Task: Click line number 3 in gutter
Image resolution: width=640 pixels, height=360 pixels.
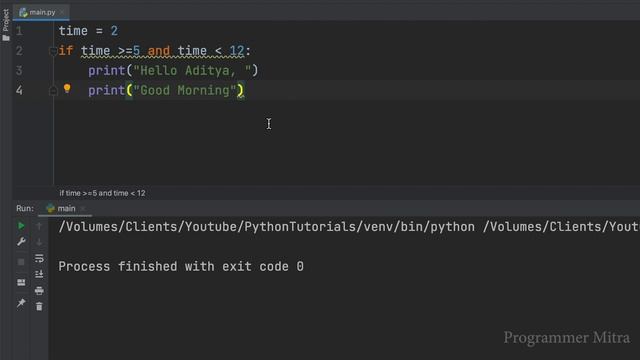Action: coord(19,71)
